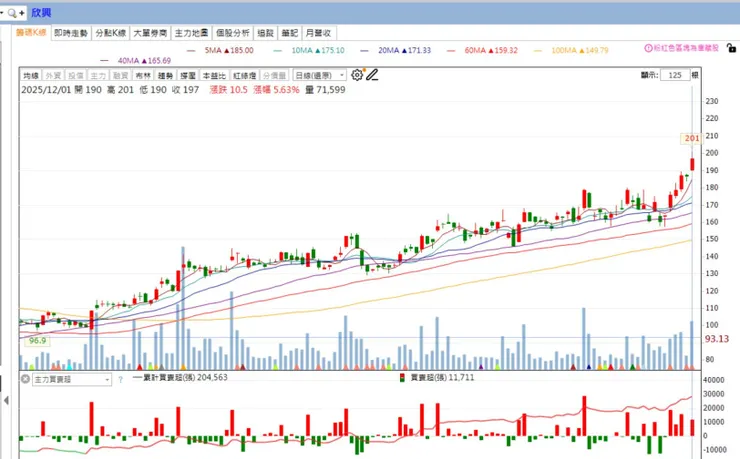This screenshot has width=740, height=459.
Task: Open the 筆記 tab
Action: (x=290, y=33)
